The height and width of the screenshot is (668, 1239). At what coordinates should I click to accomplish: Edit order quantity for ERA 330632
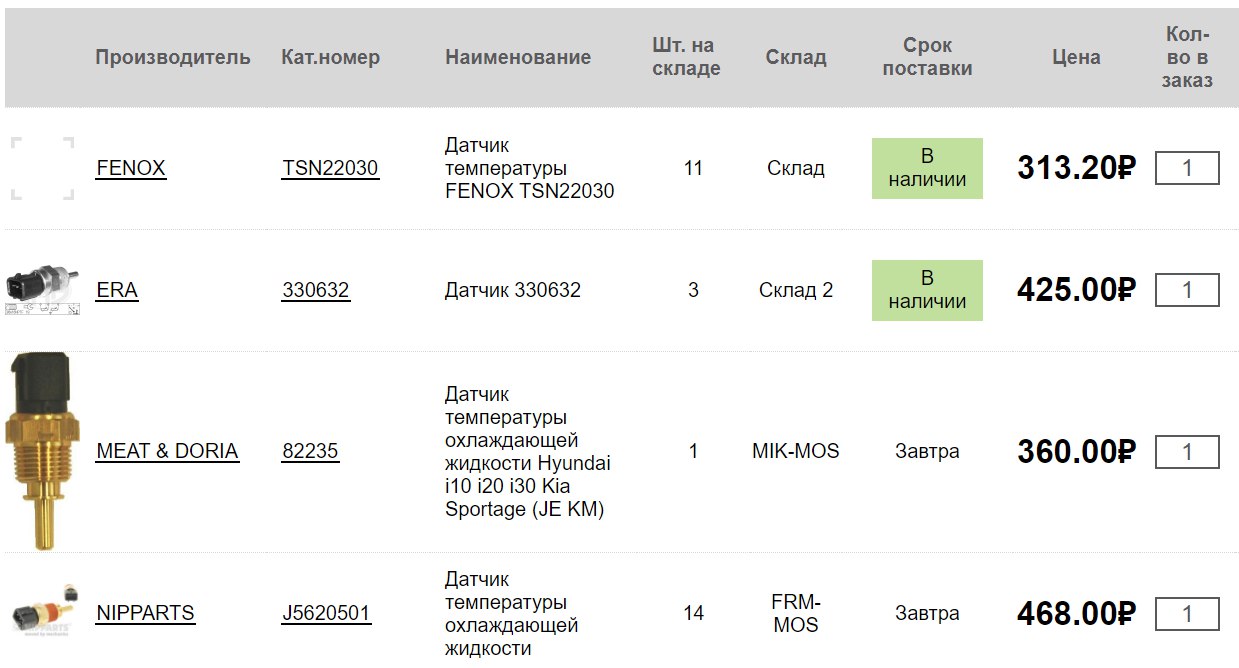(1187, 290)
